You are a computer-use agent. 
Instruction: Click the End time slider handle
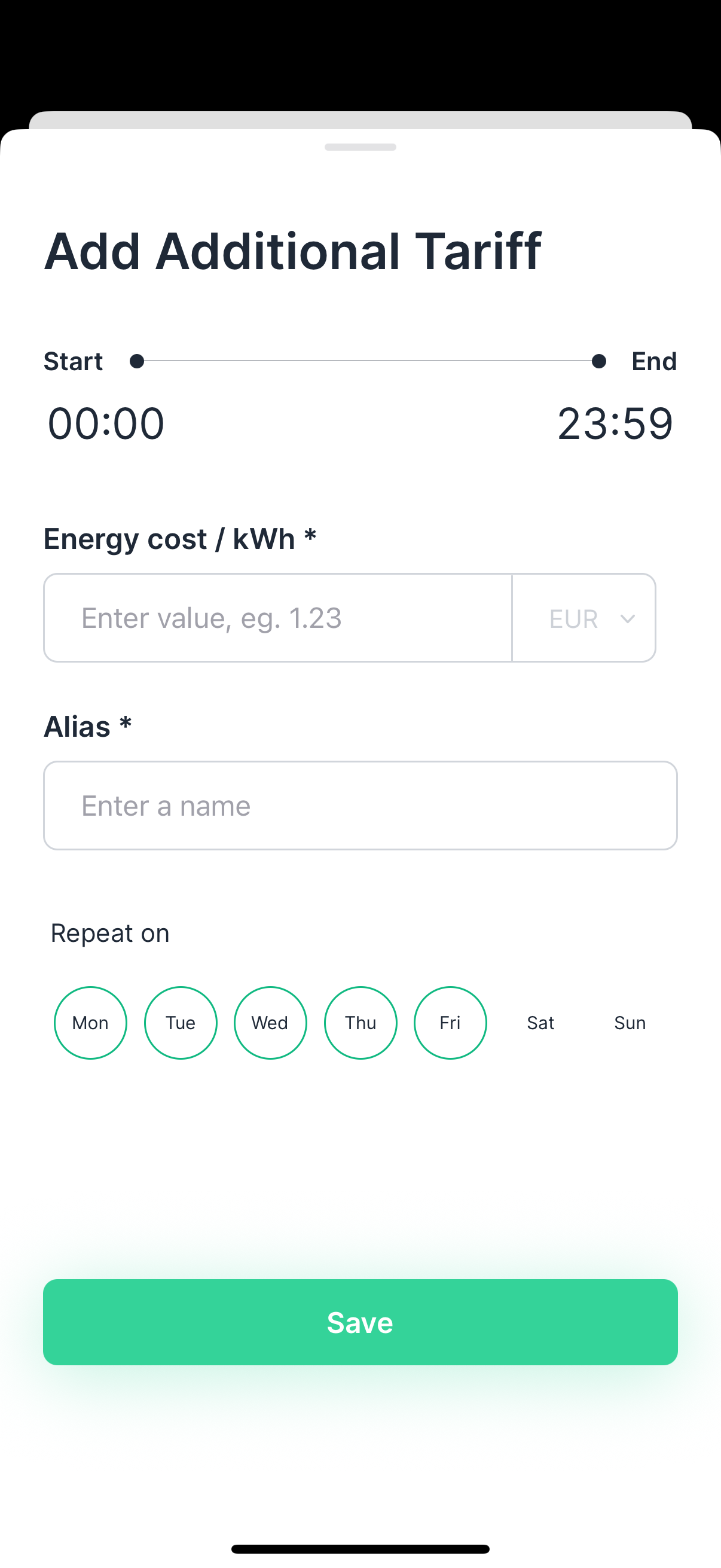(598, 362)
